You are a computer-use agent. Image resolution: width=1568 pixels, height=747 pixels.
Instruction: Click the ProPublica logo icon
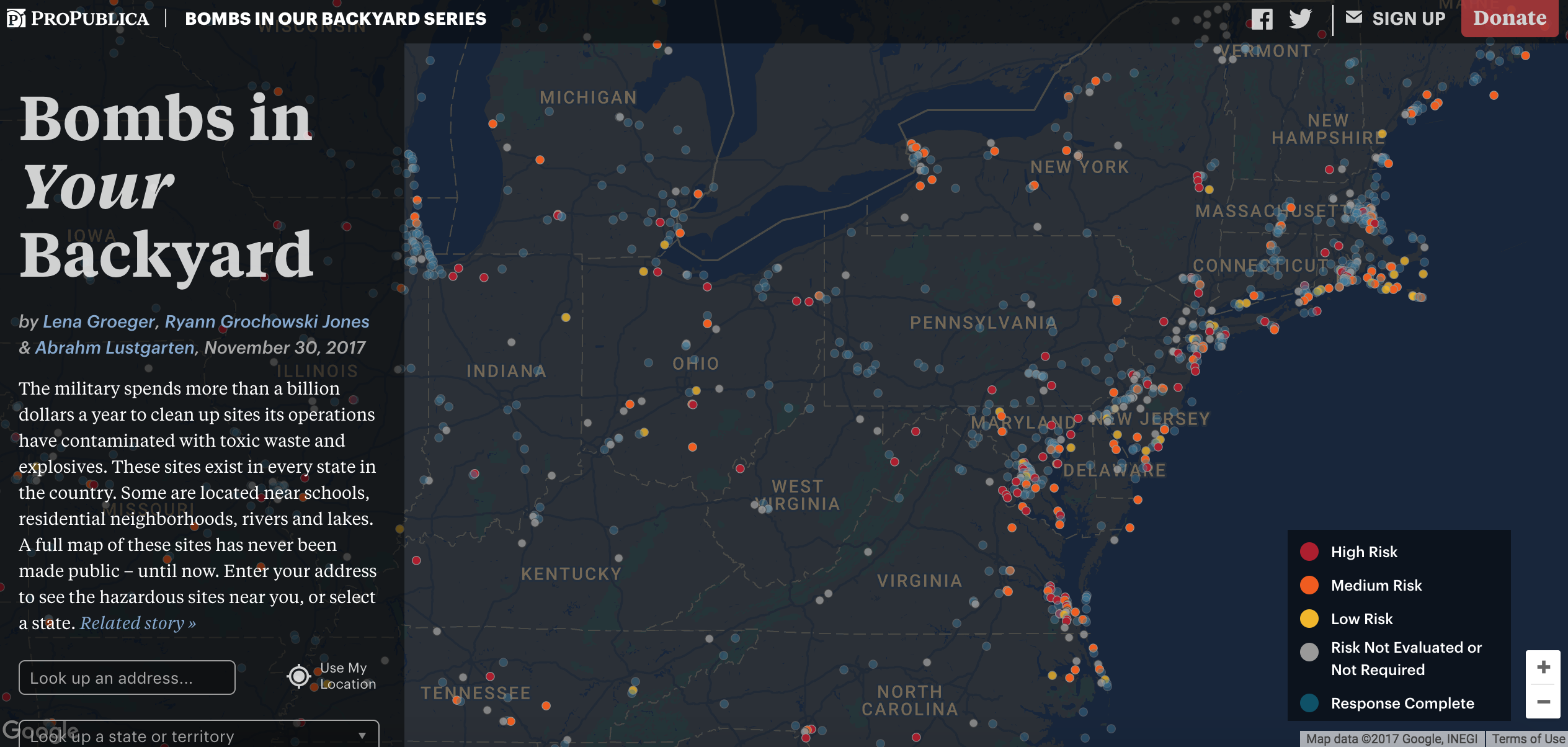[x=16, y=19]
